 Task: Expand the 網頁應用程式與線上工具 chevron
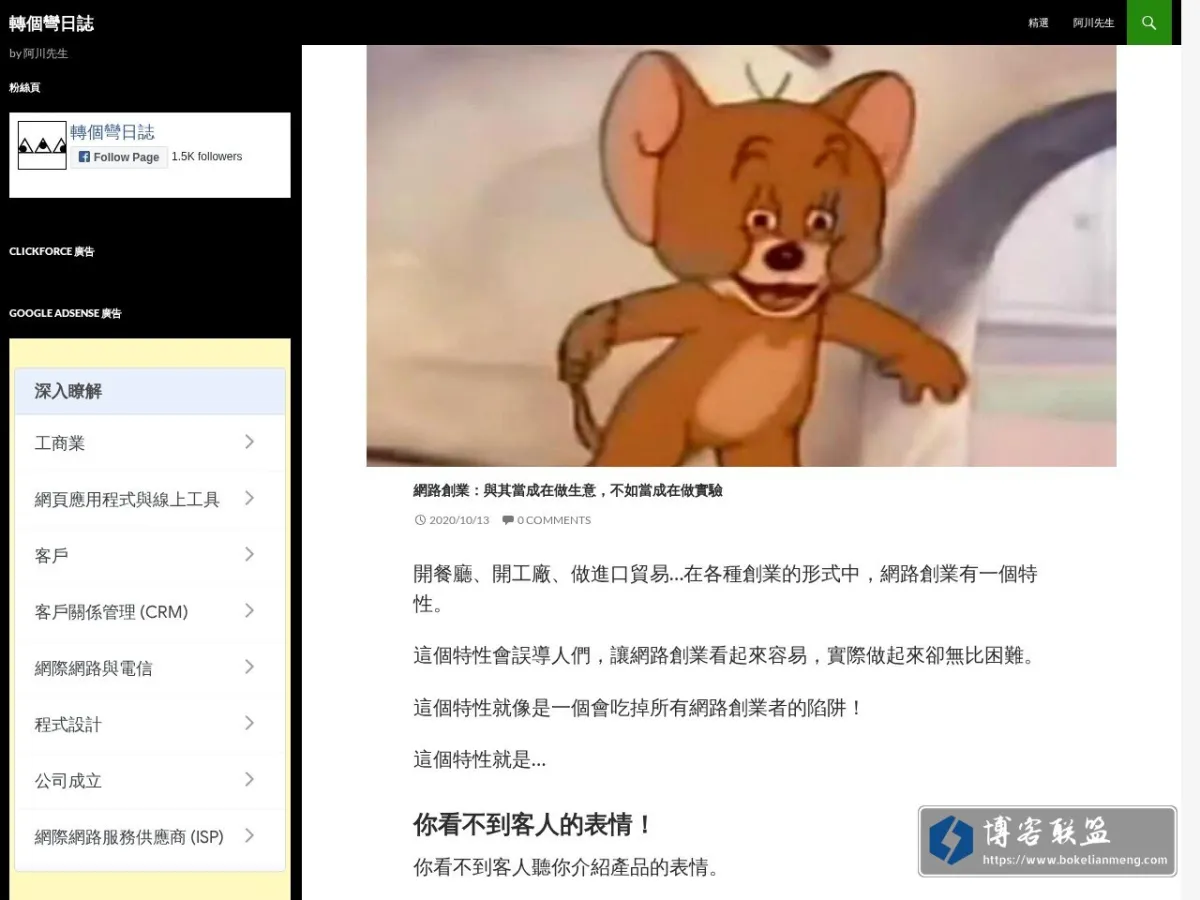coord(249,498)
